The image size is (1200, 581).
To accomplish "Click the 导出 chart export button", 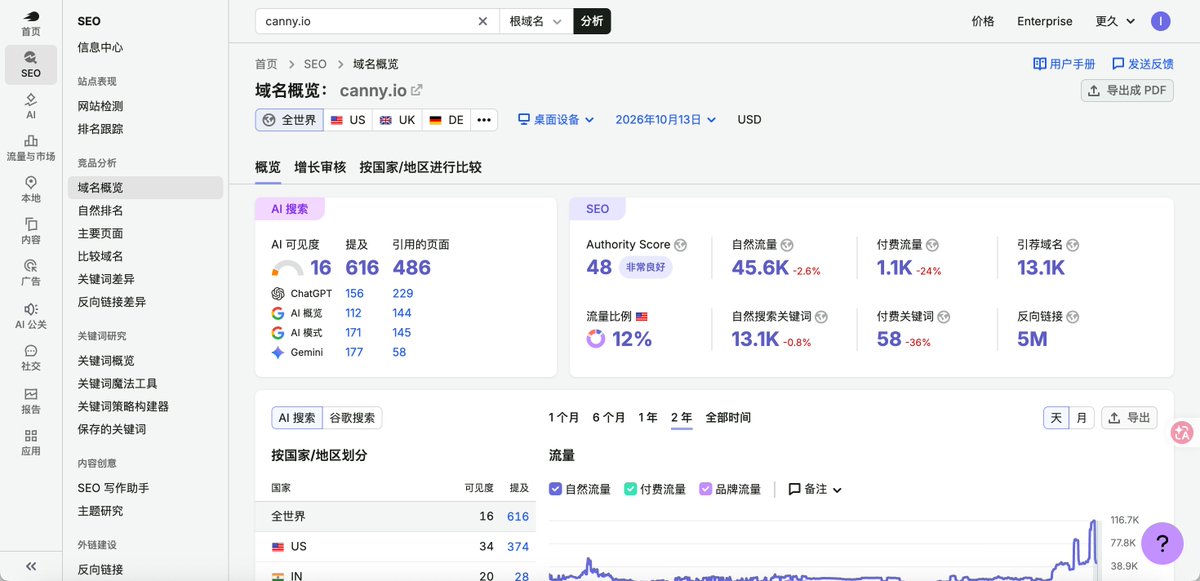I will [x=1129, y=418].
